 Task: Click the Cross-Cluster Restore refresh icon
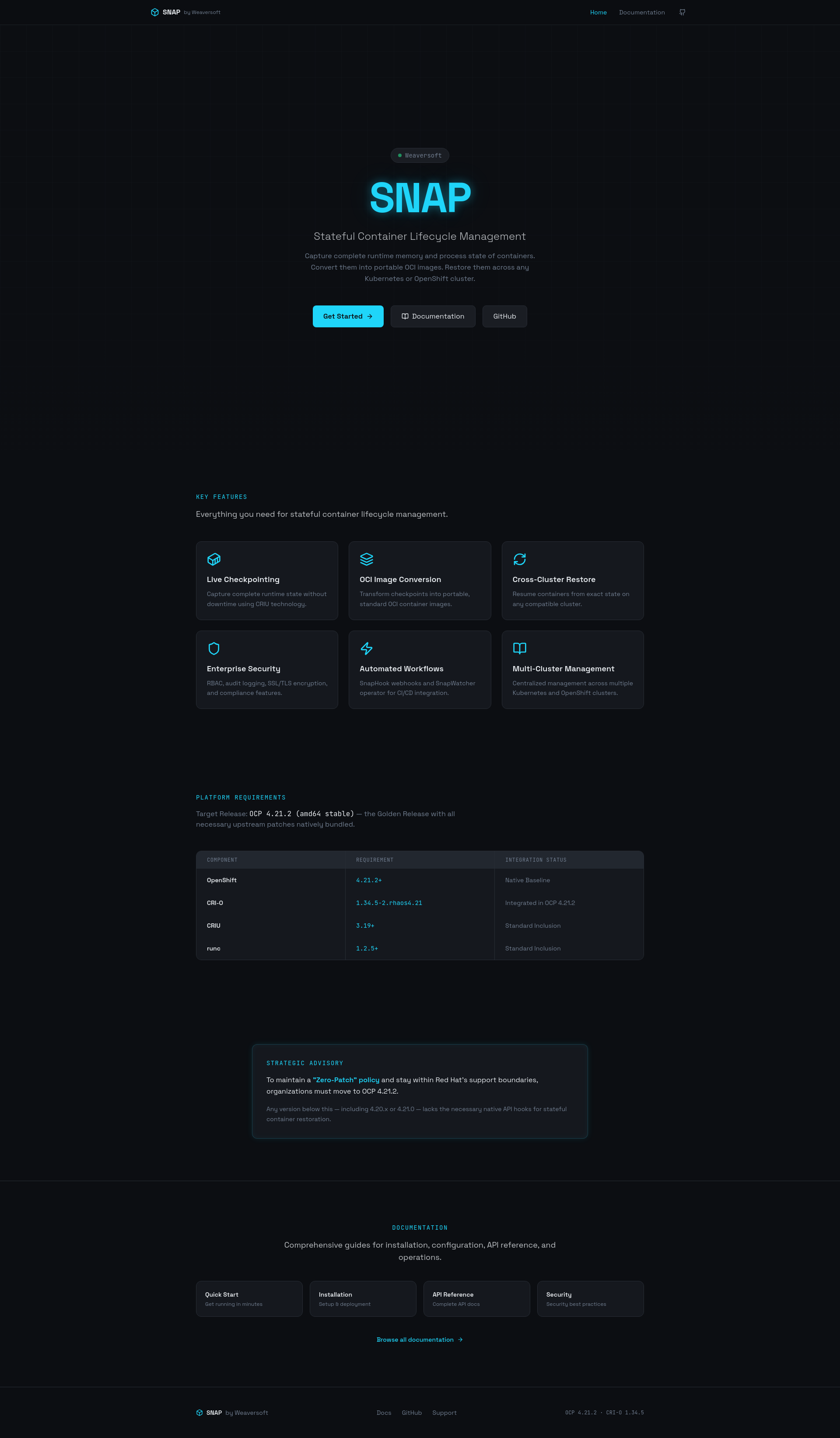click(519, 559)
